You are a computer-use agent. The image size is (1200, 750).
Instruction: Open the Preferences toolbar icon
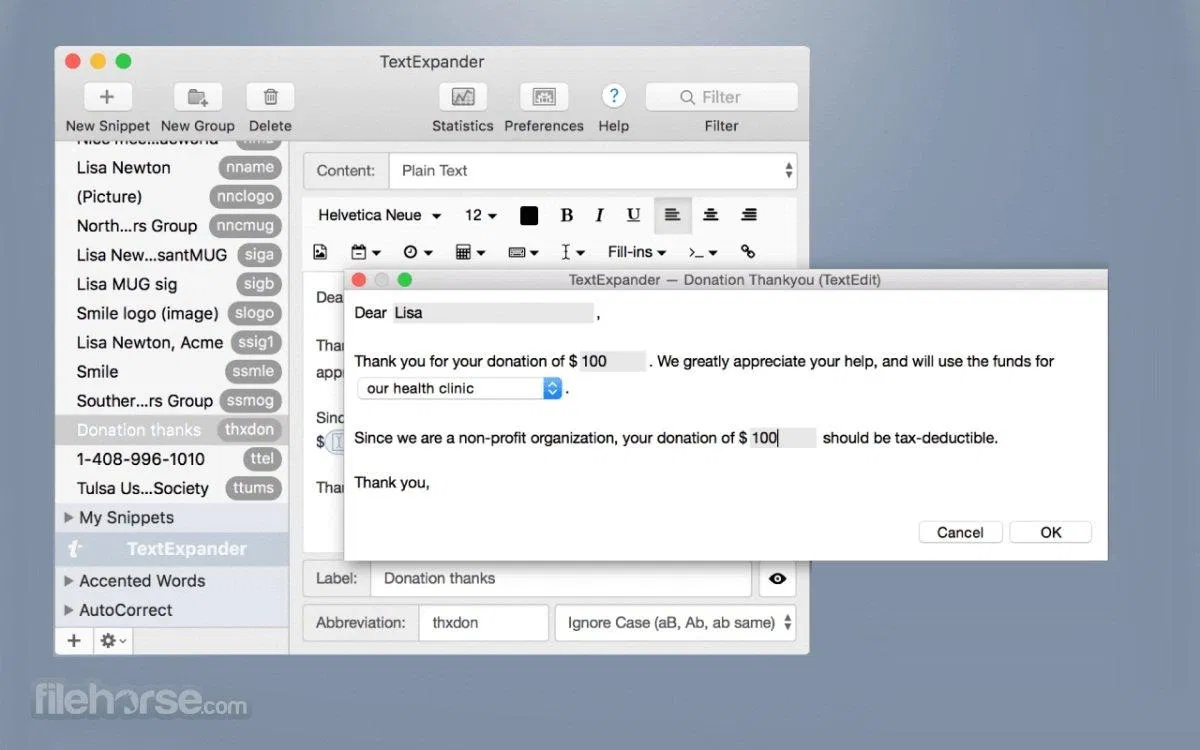[544, 97]
